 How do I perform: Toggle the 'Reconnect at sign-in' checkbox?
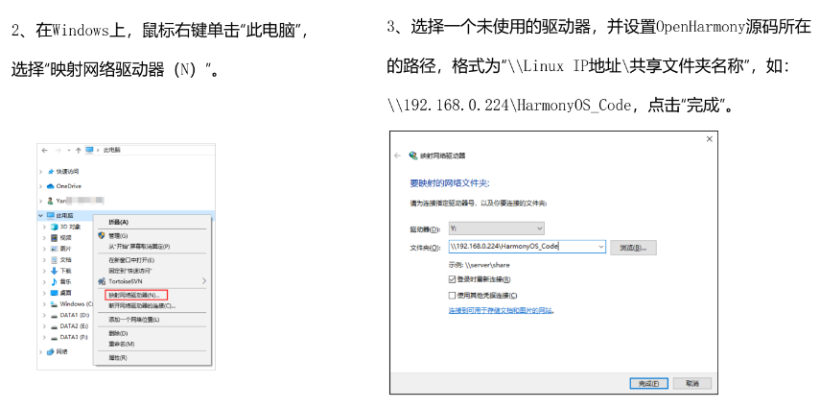[x=453, y=280]
